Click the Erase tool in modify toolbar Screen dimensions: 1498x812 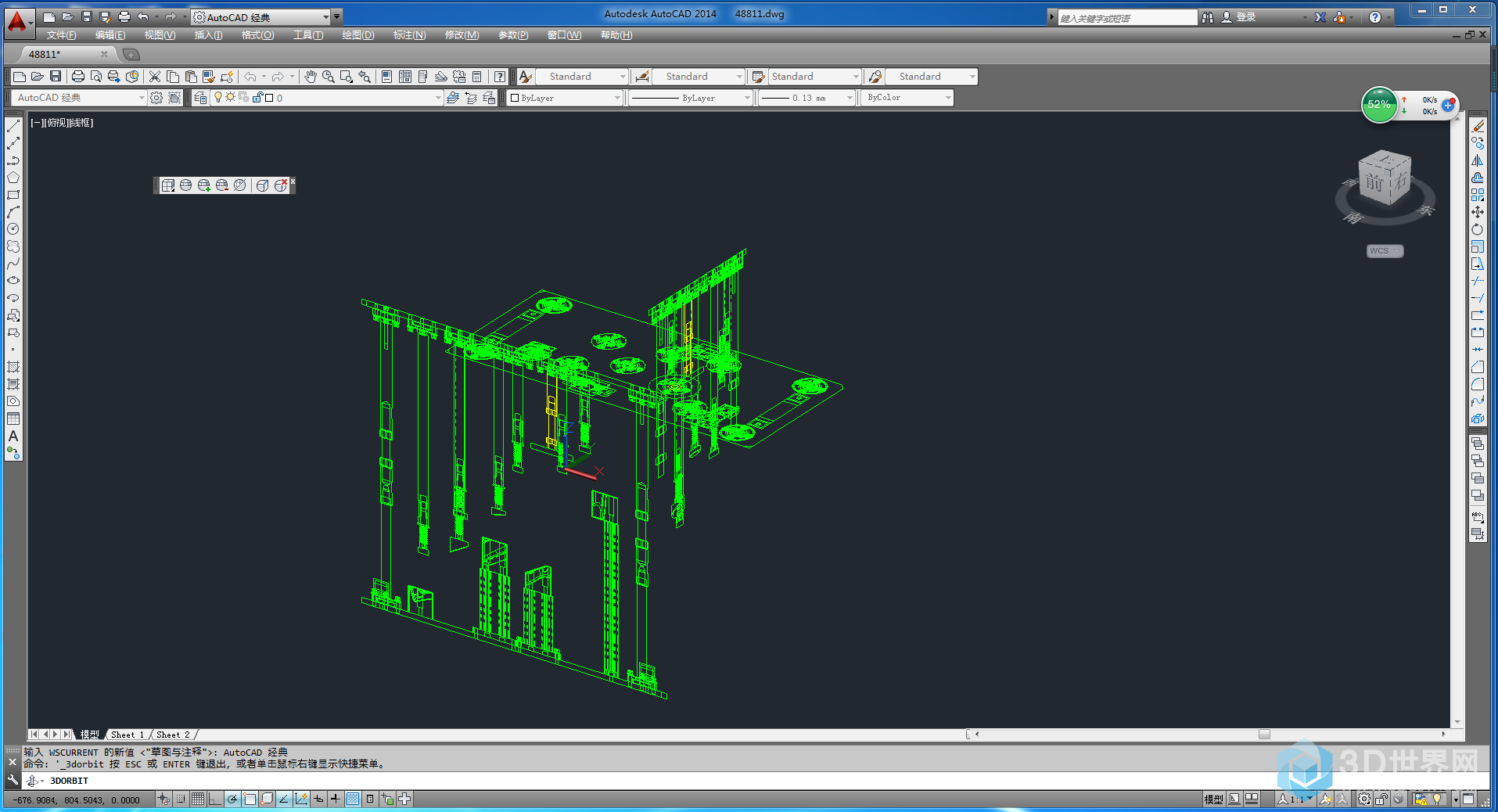[x=1478, y=126]
